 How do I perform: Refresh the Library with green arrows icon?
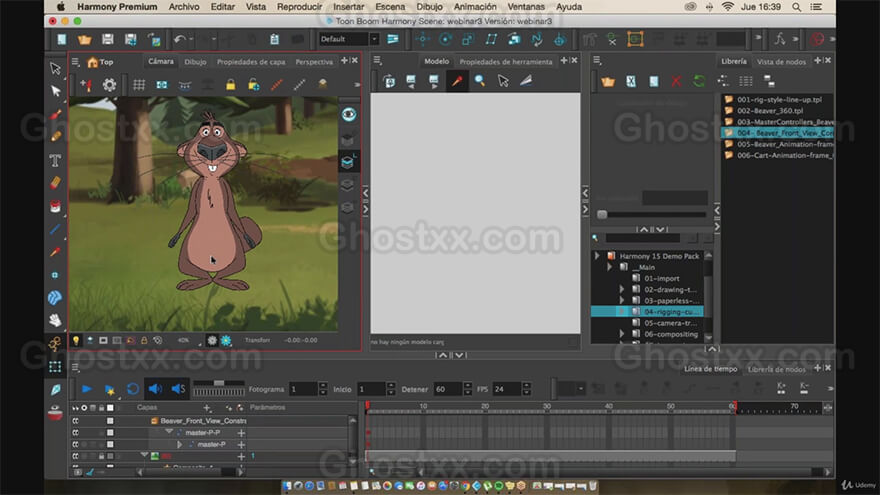[699, 82]
